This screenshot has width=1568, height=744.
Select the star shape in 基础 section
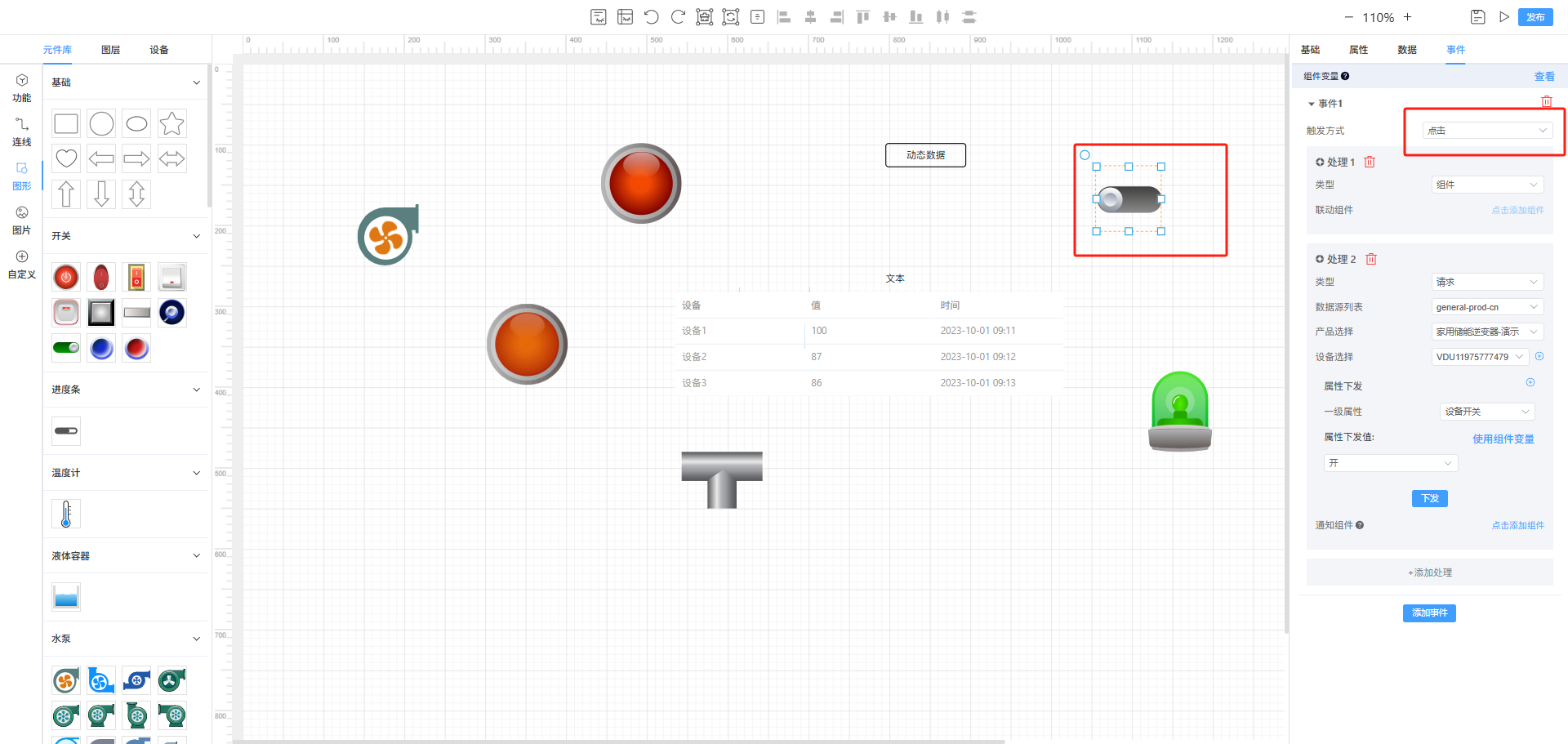[171, 124]
